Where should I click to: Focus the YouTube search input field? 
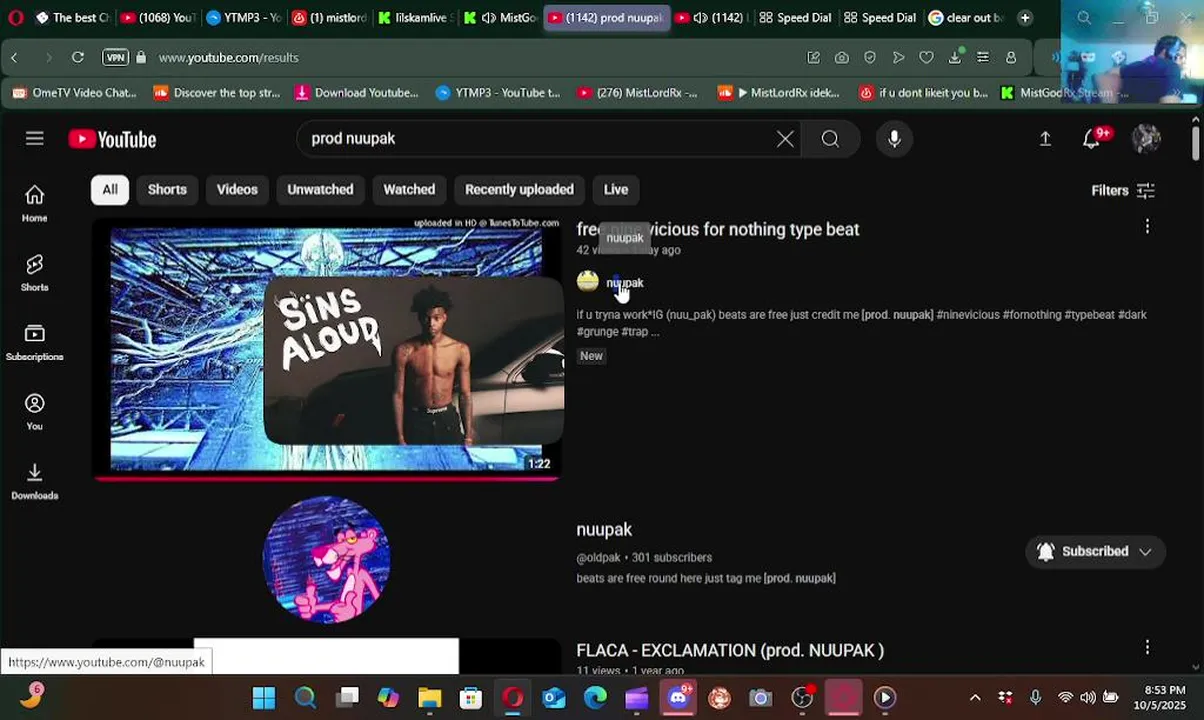(540, 139)
